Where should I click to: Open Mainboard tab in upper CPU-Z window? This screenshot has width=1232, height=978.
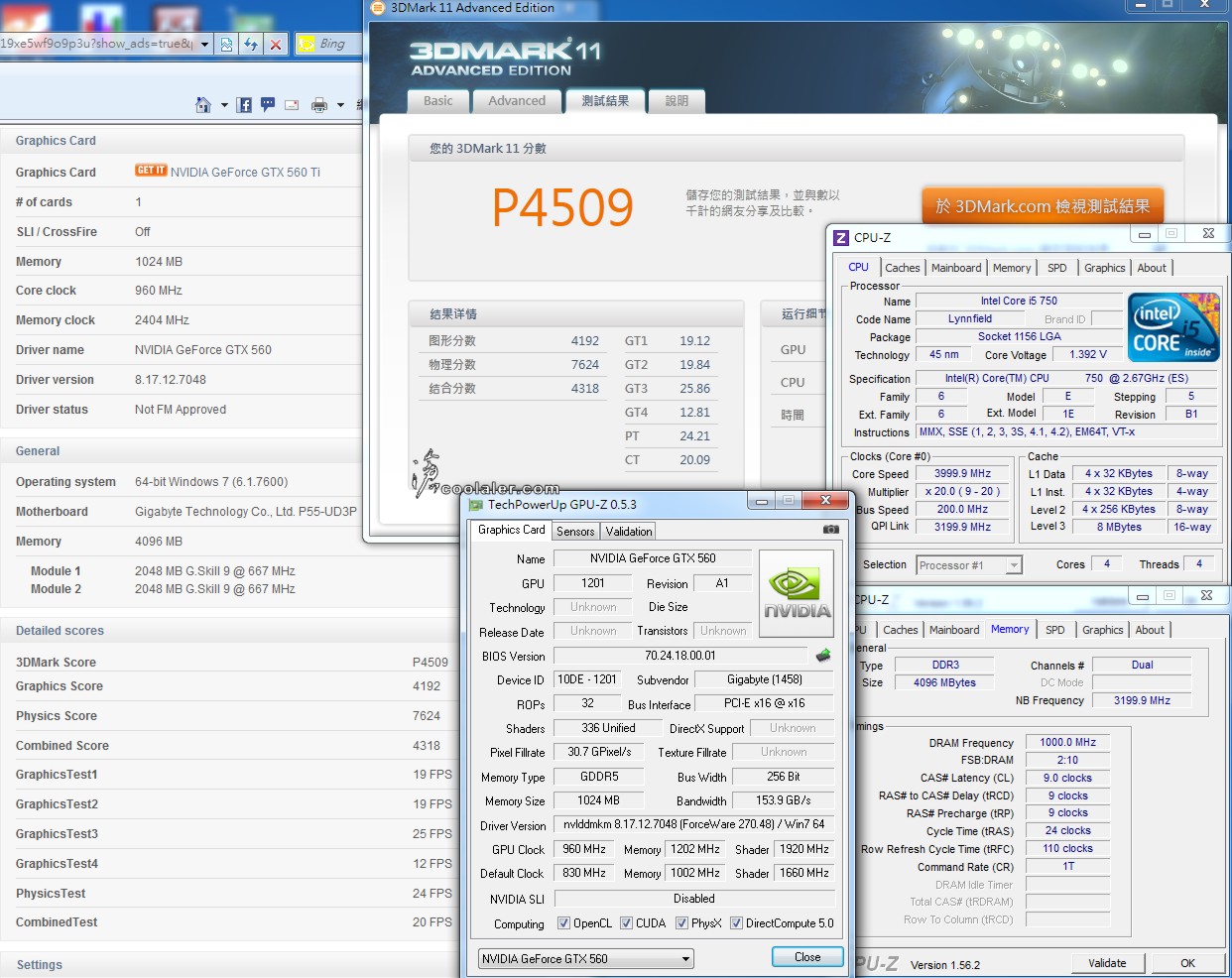pos(956,268)
